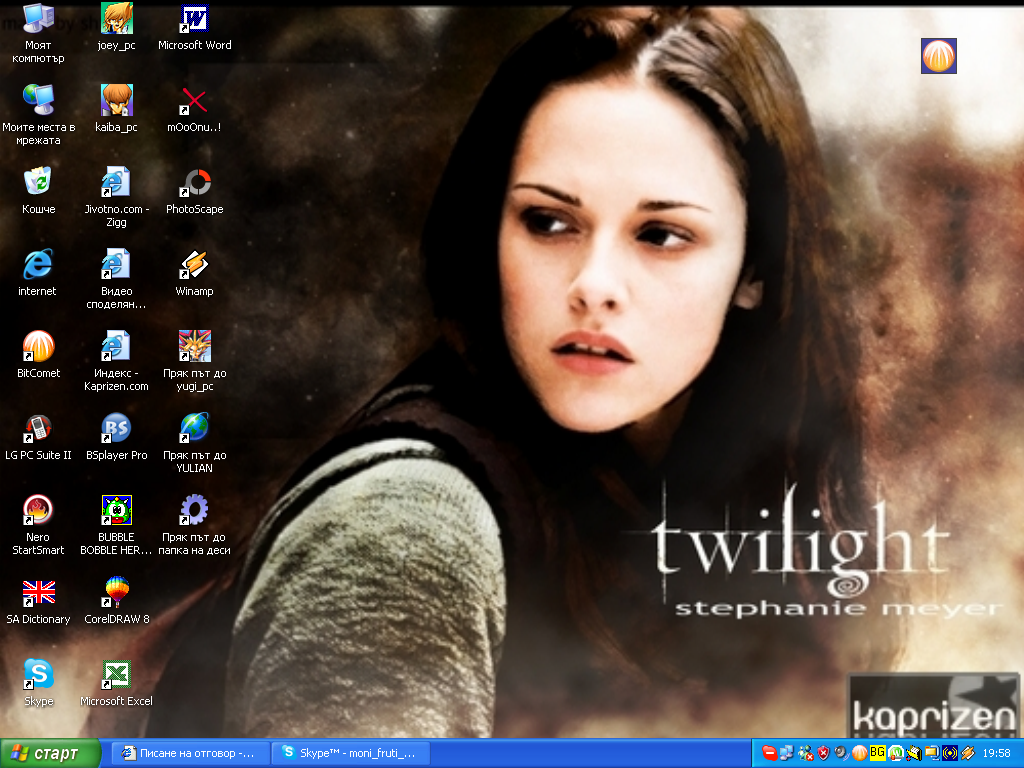Open the red security shield tray icon
The width and height of the screenshot is (1024, 768).
[x=824, y=753]
